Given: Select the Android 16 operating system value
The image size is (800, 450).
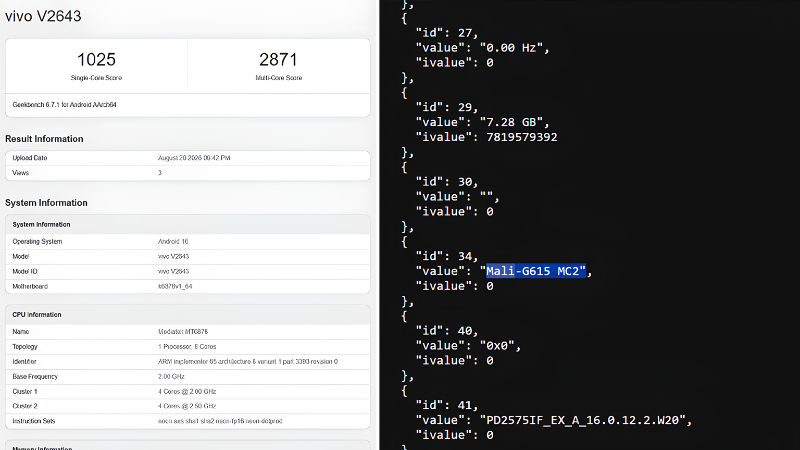Looking at the screenshot, I should tap(173, 242).
